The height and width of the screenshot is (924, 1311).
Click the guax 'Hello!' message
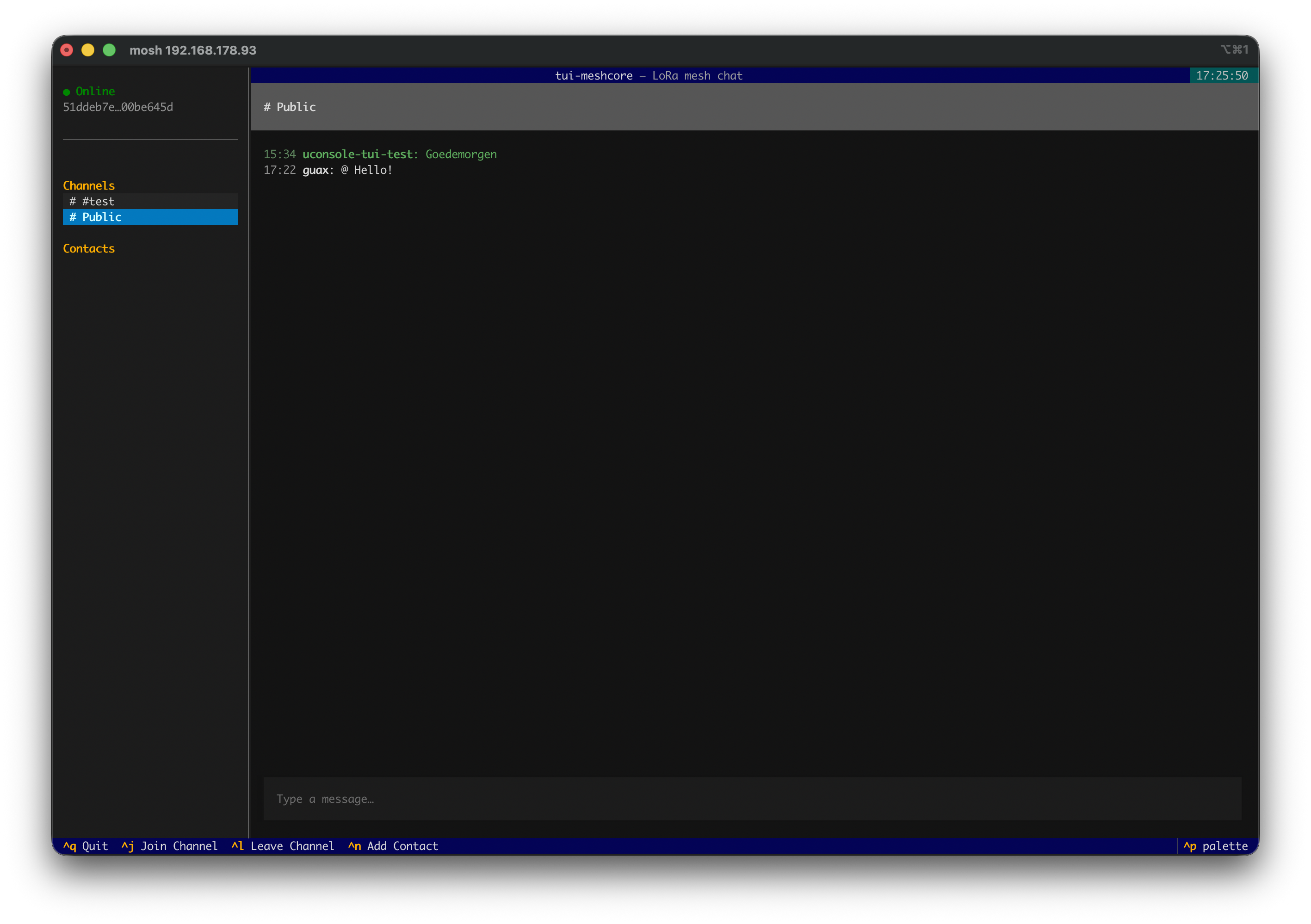[x=328, y=170]
